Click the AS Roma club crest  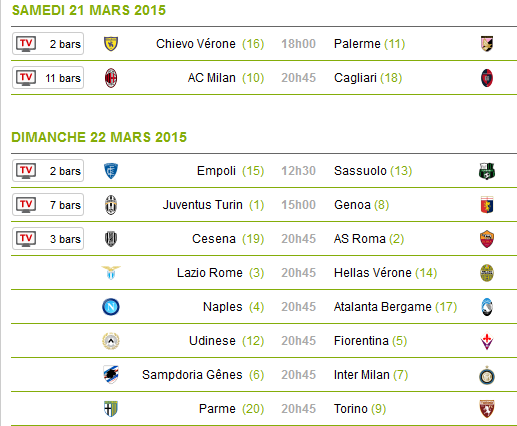(x=487, y=239)
